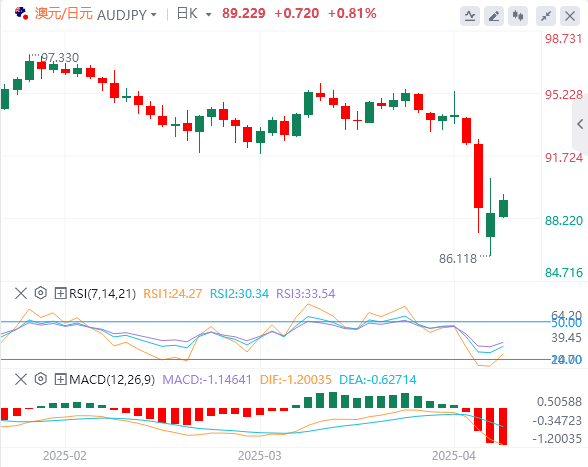This screenshot has height=467, width=588.
Task: Expand the side panel chevron
Action: coord(580,124)
